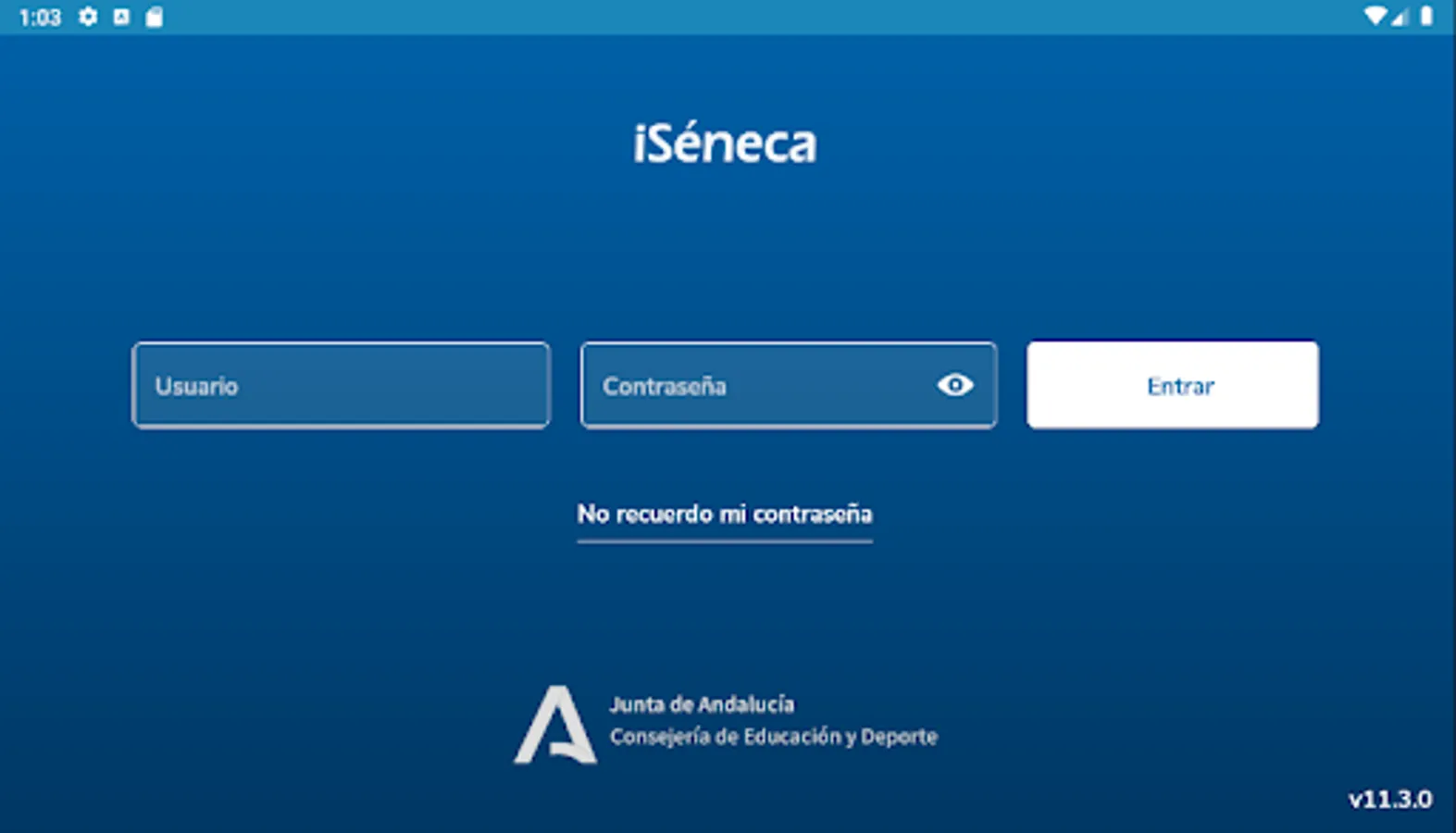Tap the settings gear in status bar
This screenshot has width=1456, height=833.
tap(88, 17)
